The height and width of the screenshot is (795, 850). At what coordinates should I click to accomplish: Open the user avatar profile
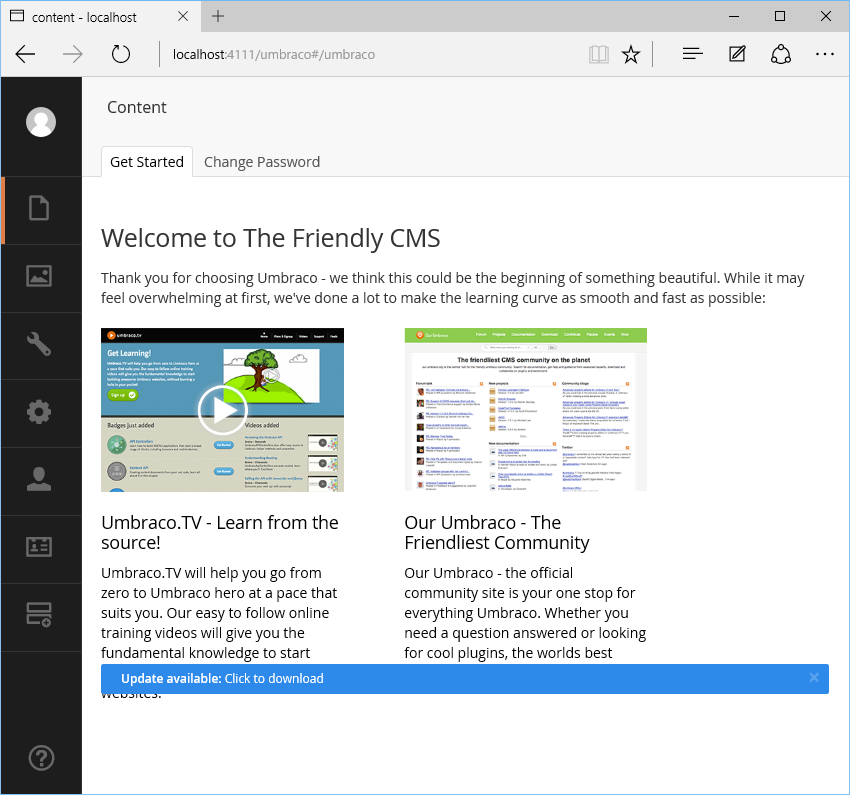(x=41, y=122)
